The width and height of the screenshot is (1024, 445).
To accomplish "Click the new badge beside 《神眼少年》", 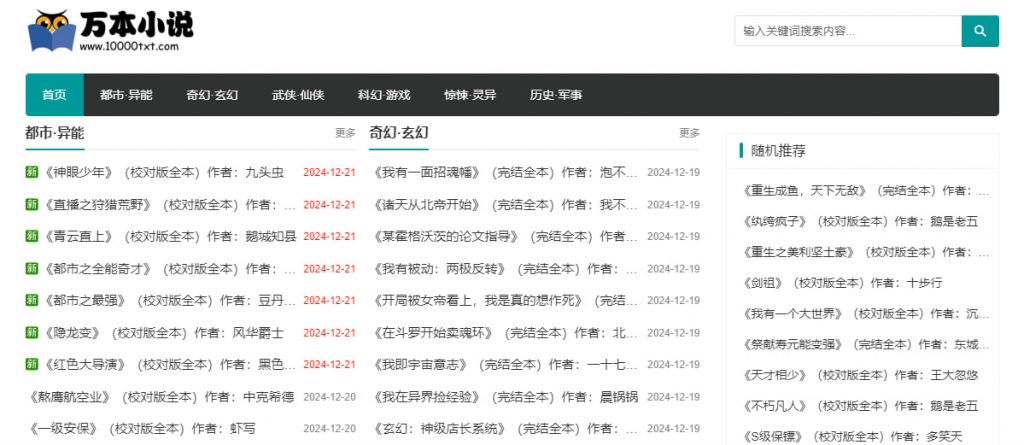I will coord(31,173).
